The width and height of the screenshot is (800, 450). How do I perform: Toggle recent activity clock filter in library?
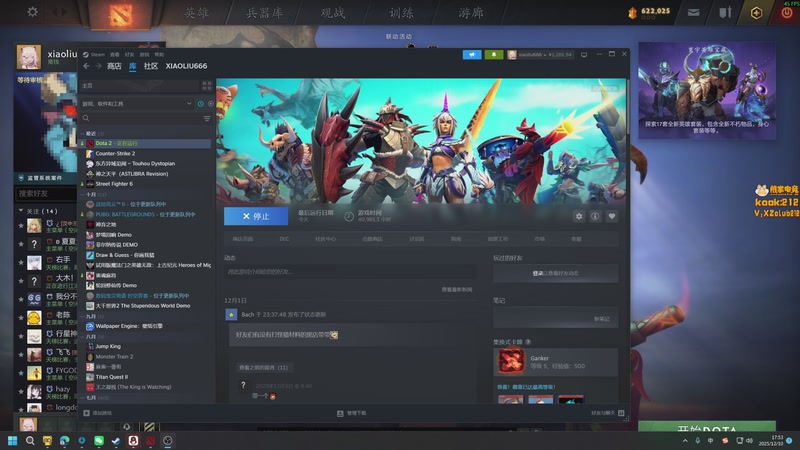pyautogui.click(x=201, y=104)
